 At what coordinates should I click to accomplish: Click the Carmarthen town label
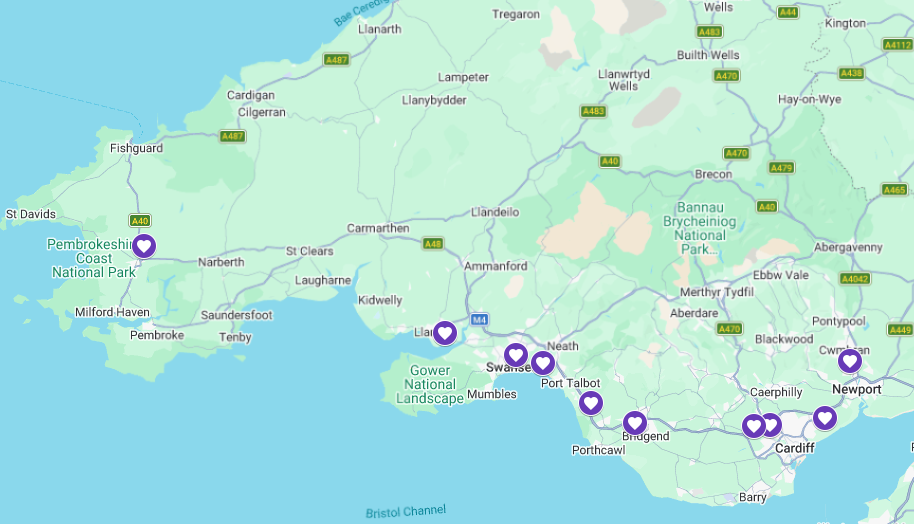coord(378,228)
